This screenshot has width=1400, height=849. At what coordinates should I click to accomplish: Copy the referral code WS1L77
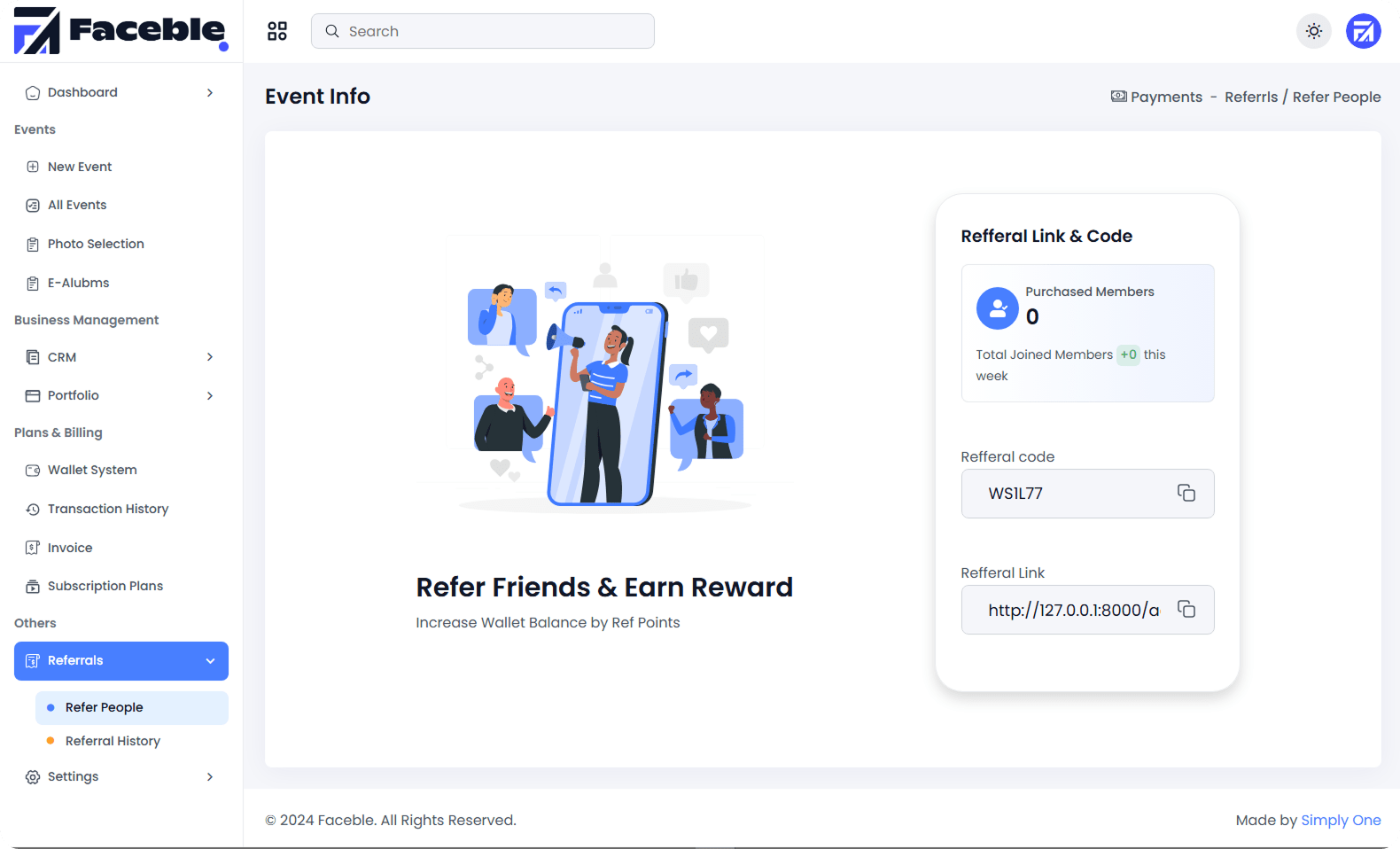[x=1186, y=493]
